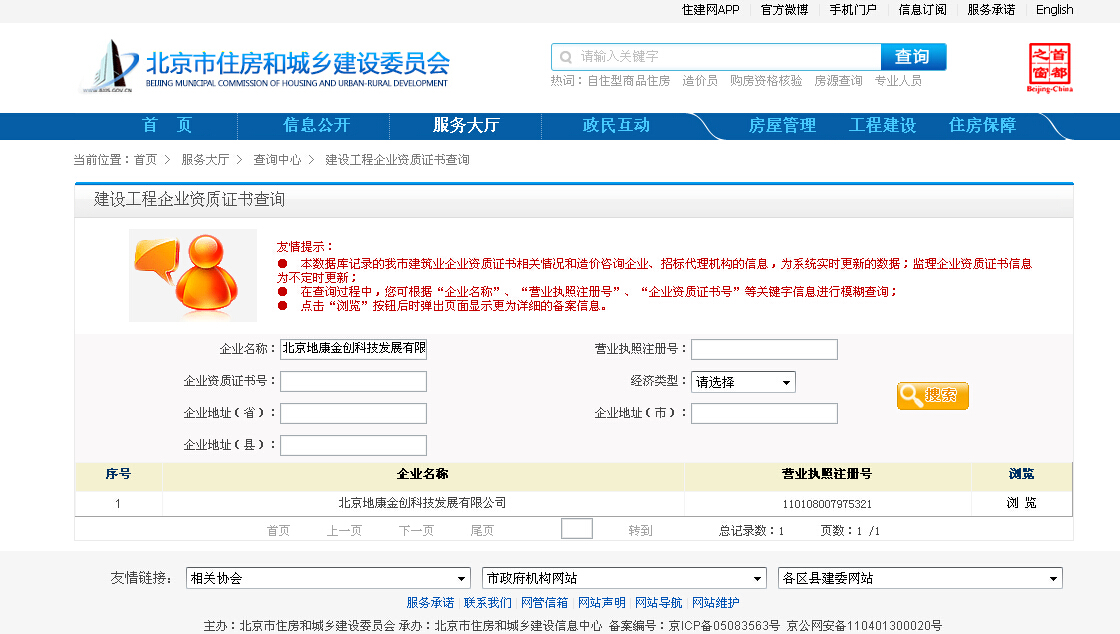Expand the 各区县建委网站 dropdown

(920, 578)
